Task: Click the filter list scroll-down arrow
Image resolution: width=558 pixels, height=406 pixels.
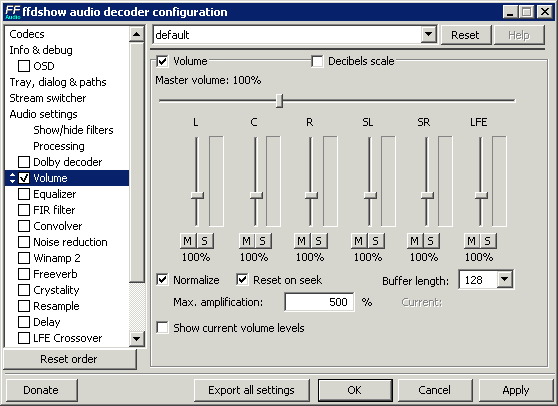Action: (x=137, y=338)
